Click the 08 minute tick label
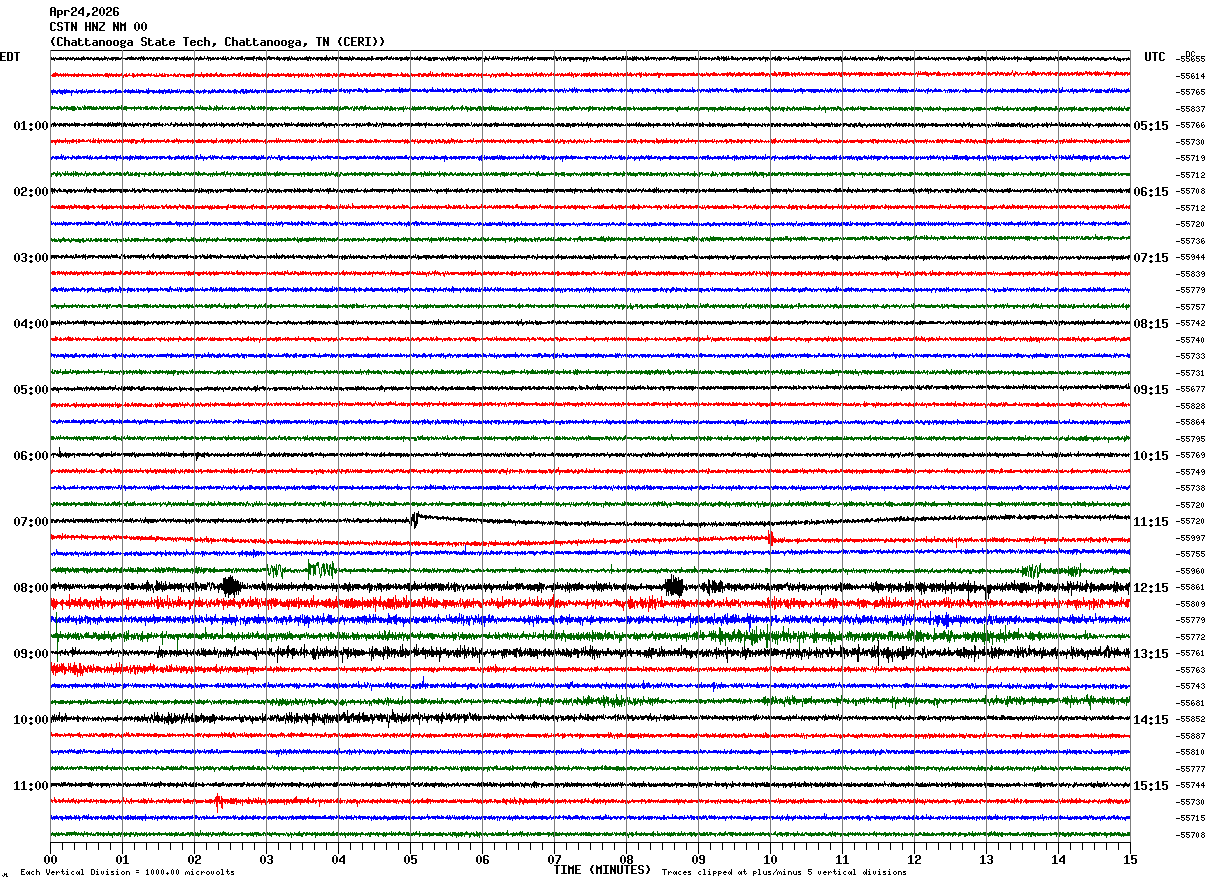The image size is (1210, 886). [626, 859]
